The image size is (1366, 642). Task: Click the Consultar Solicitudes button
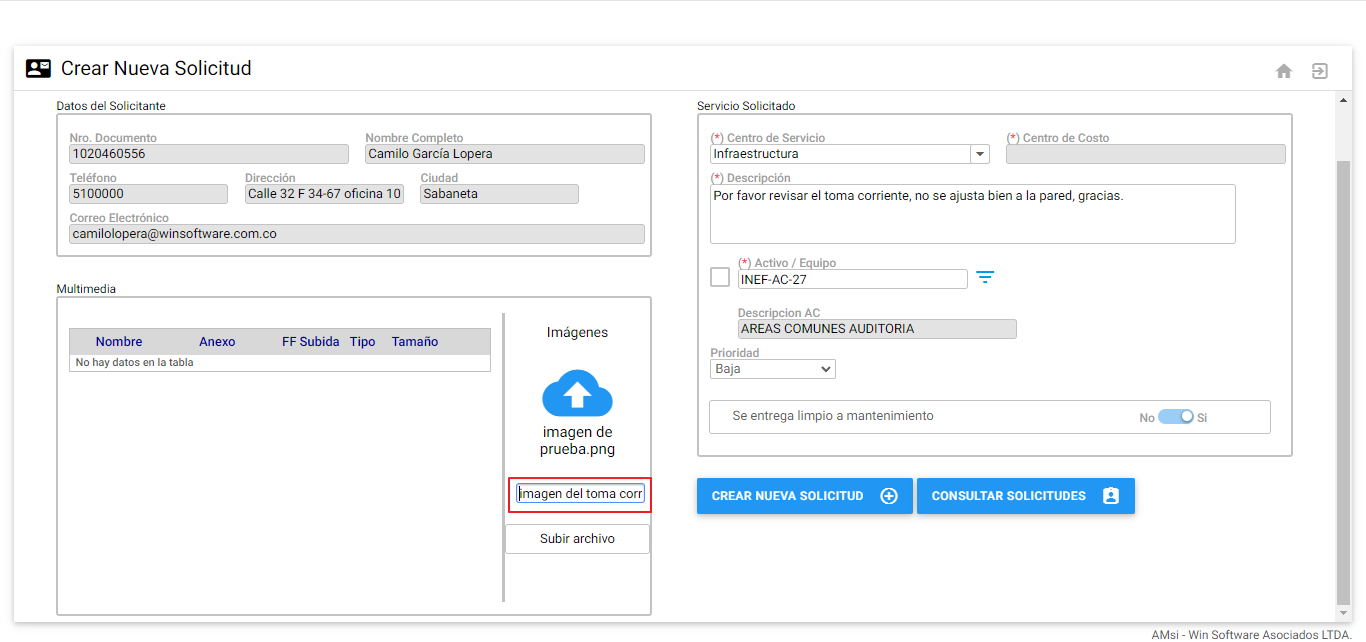pos(1026,496)
